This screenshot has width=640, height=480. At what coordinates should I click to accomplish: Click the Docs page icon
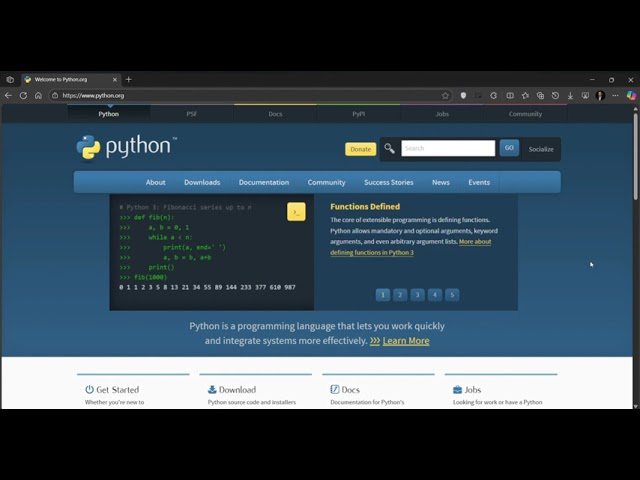tap(335, 389)
